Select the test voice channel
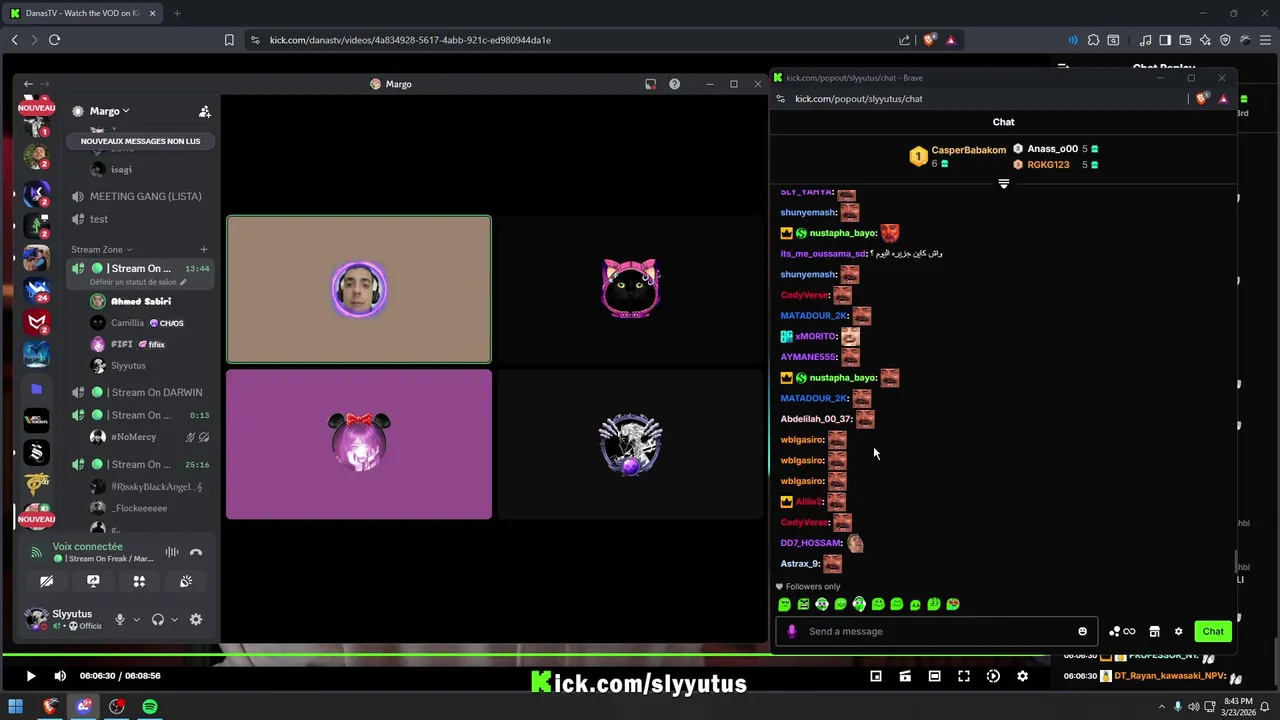This screenshot has height=720, width=1280. [140, 219]
